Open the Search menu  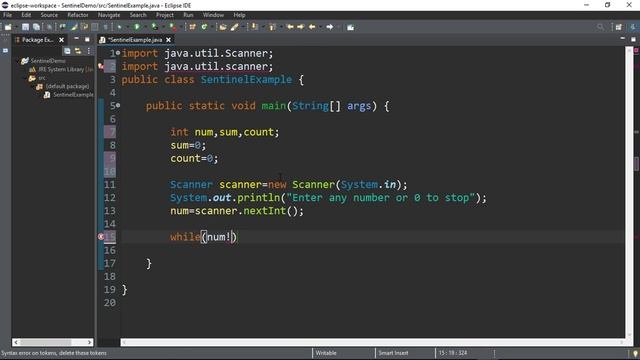point(138,15)
